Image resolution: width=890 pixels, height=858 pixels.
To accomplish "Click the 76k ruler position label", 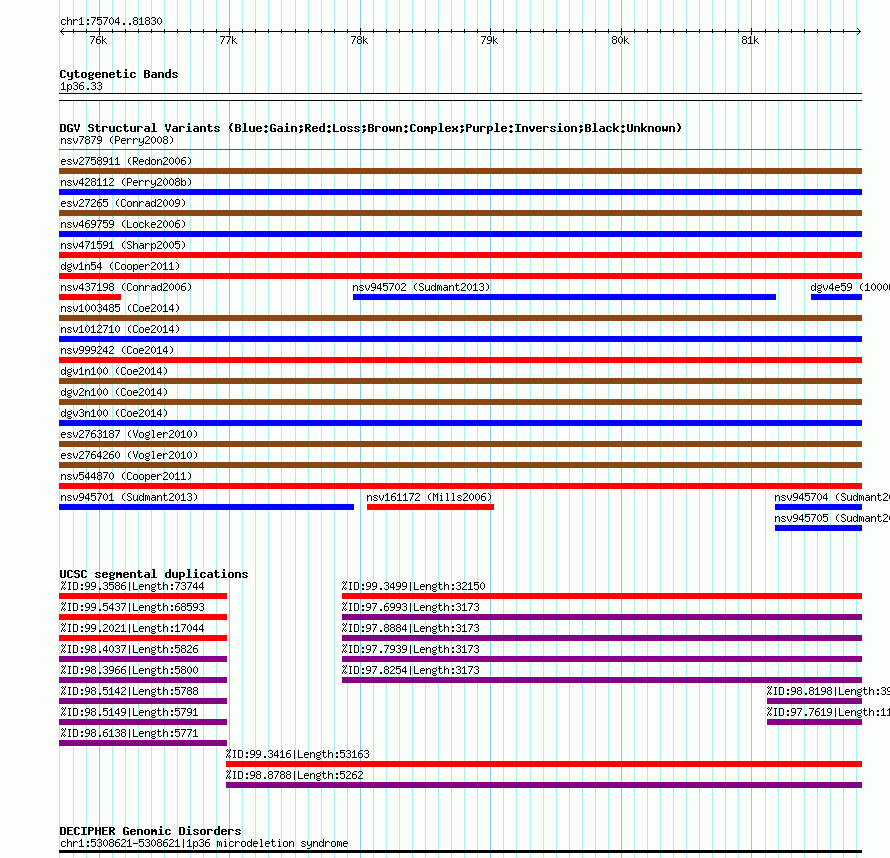I will [x=98, y=40].
